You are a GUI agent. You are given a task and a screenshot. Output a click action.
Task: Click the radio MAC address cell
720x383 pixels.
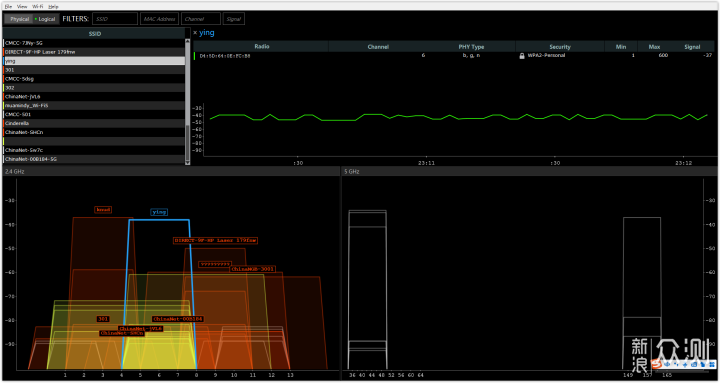[225, 56]
